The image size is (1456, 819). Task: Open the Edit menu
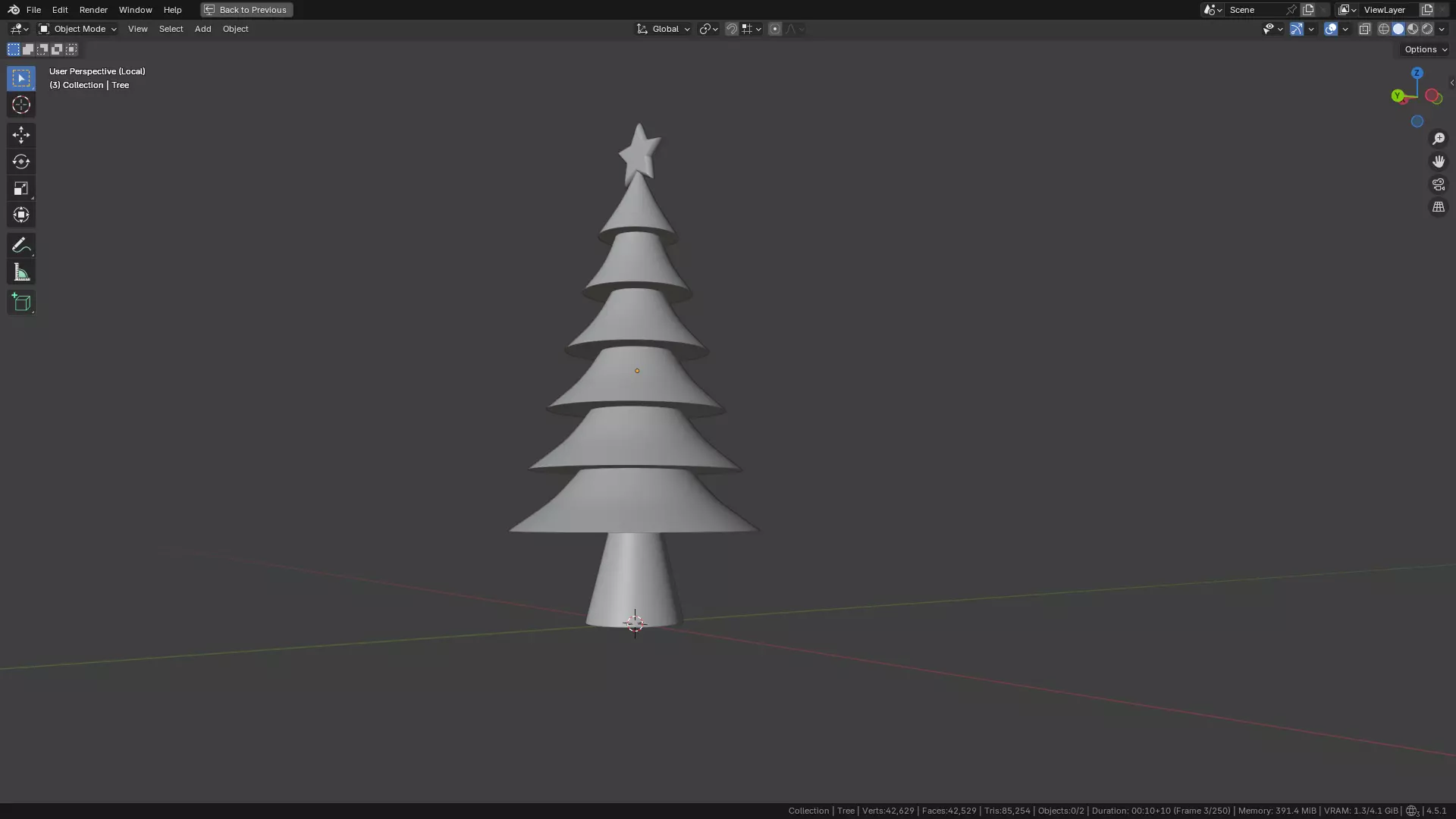60,10
